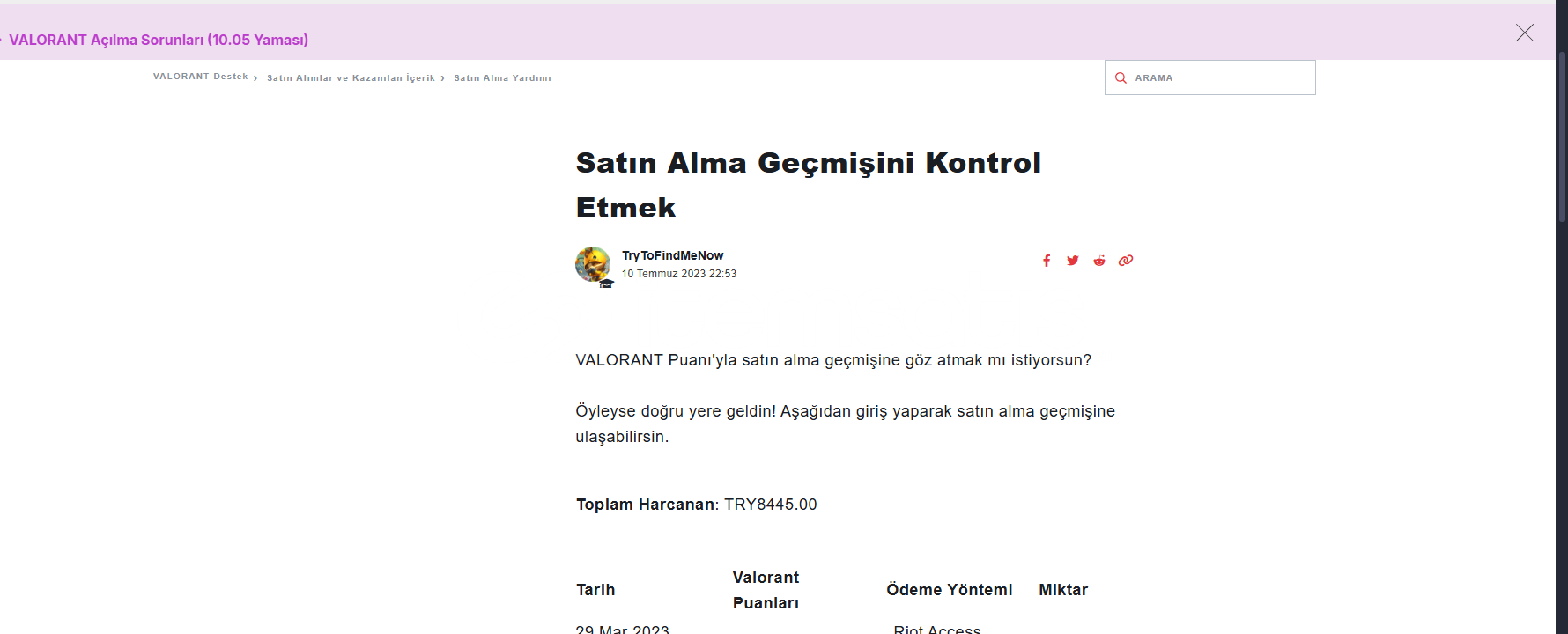Click the date 10 Temmuz 2023 22:53
The image size is (1568, 634).
coord(679,274)
